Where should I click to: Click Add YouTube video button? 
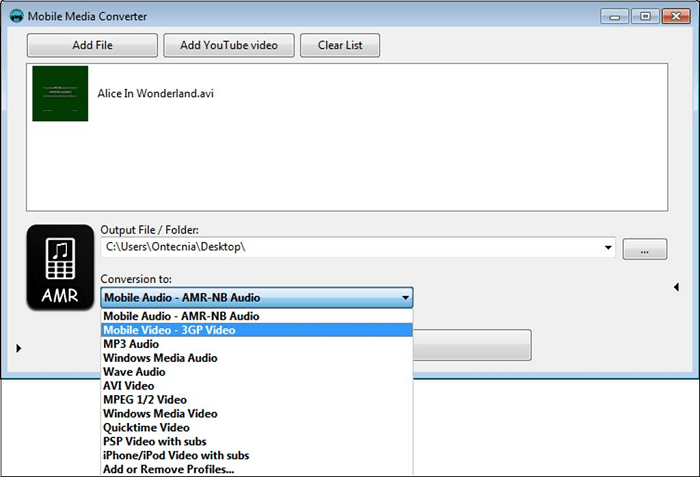[x=229, y=45]
